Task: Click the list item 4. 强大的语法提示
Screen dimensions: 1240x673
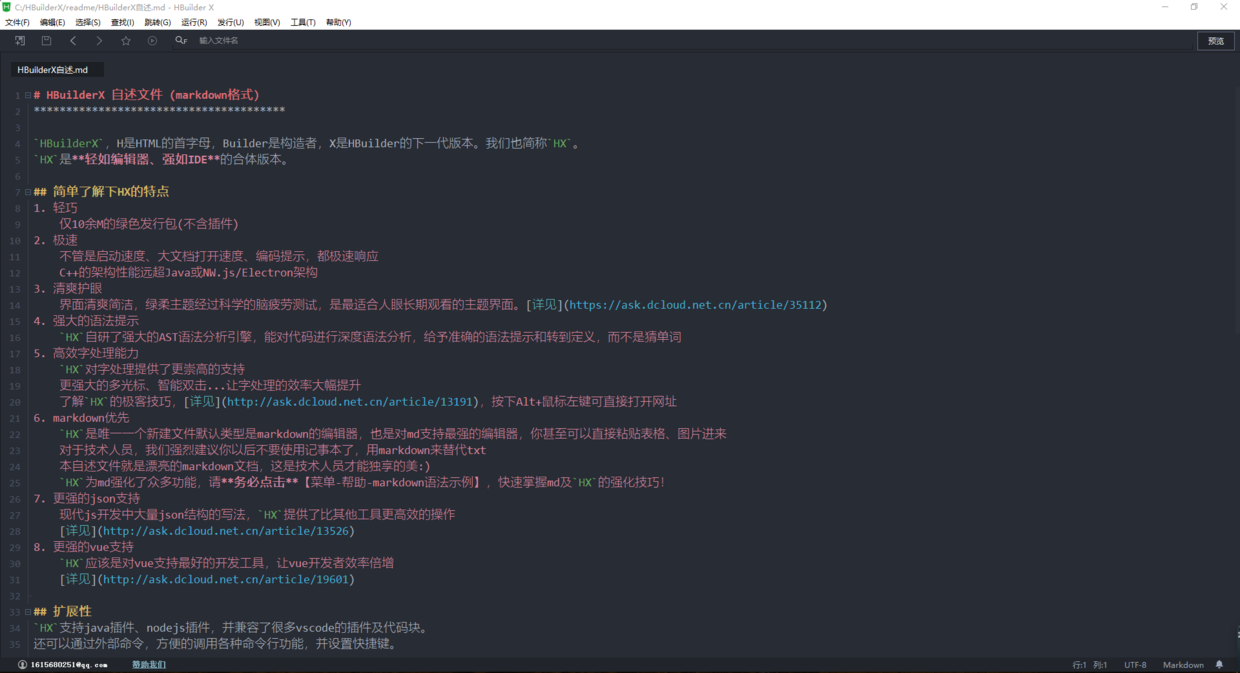Action: pyautogui.click(x=86, y=321)
